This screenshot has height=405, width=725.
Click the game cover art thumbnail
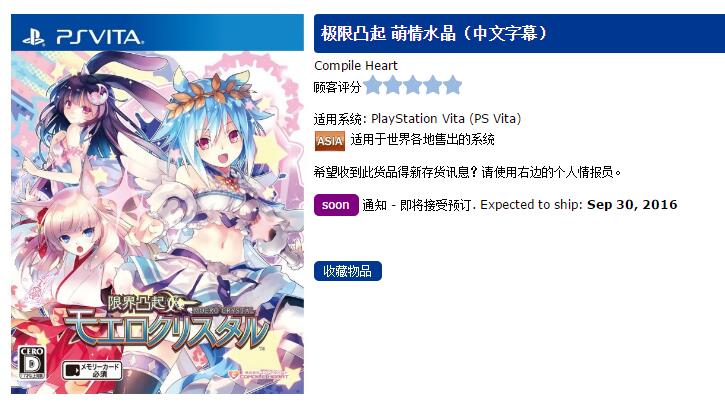pos(157,204)
